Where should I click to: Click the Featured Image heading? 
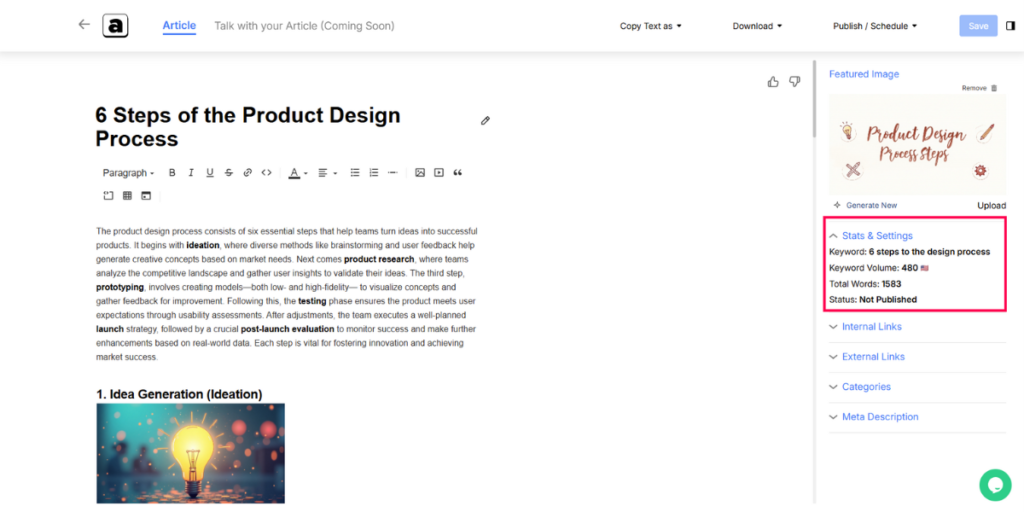pos(864,74)
